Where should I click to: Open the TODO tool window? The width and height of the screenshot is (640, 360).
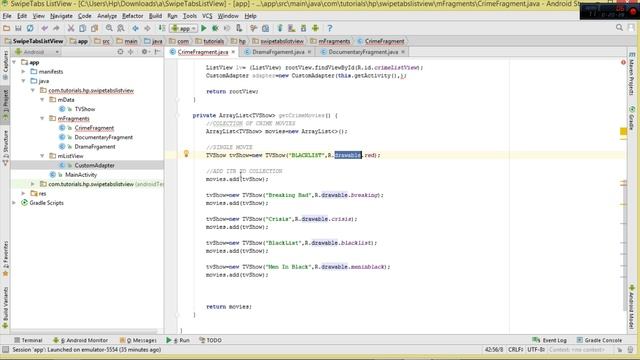210,340
